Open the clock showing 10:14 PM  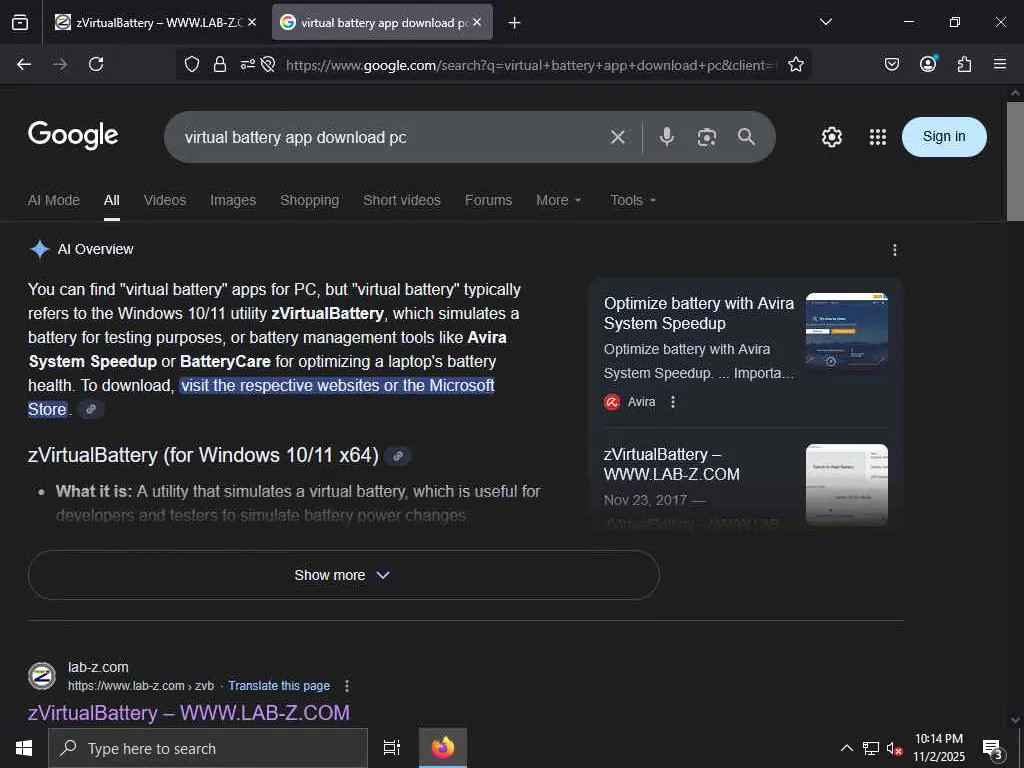coord(938,748)
